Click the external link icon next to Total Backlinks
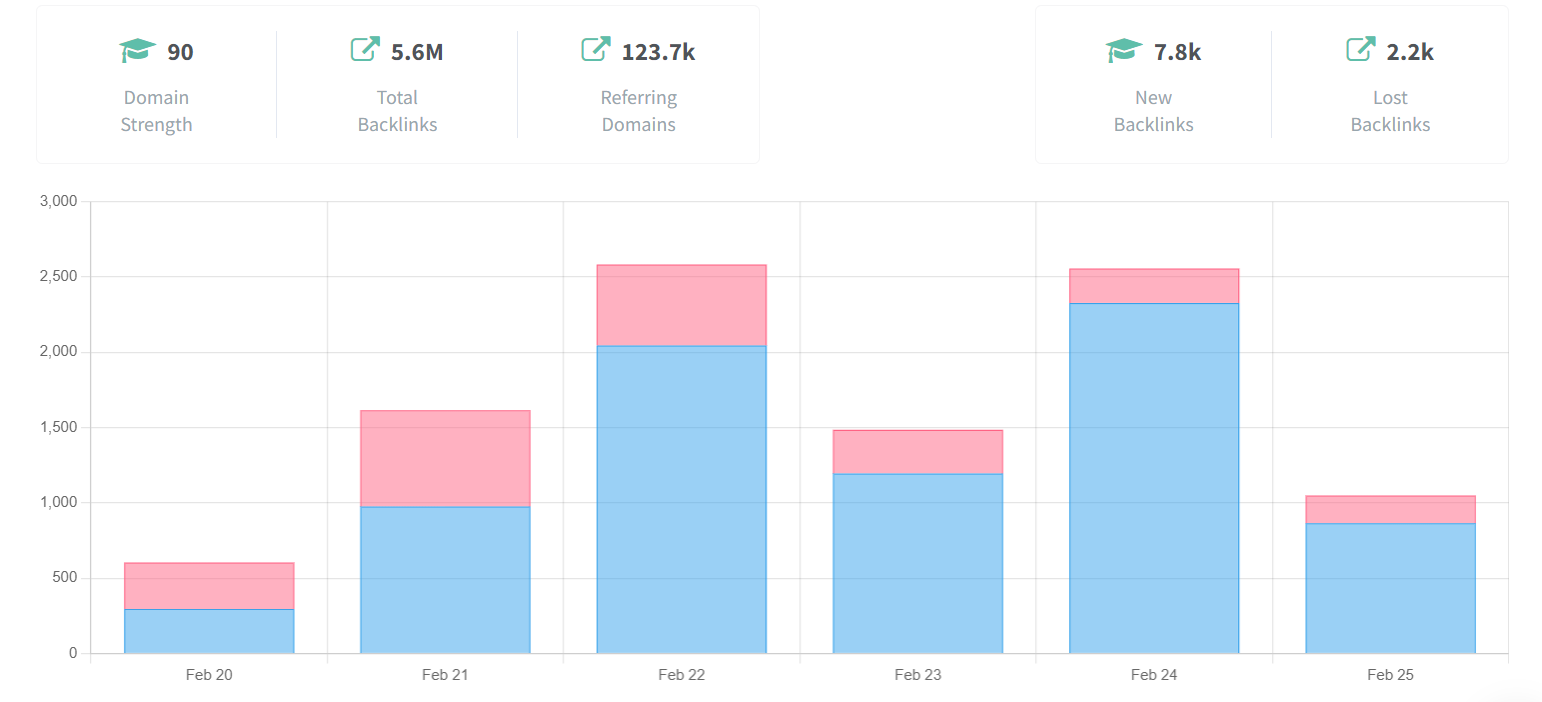Screen dimensions: 1542x702 tap(364, 48)
